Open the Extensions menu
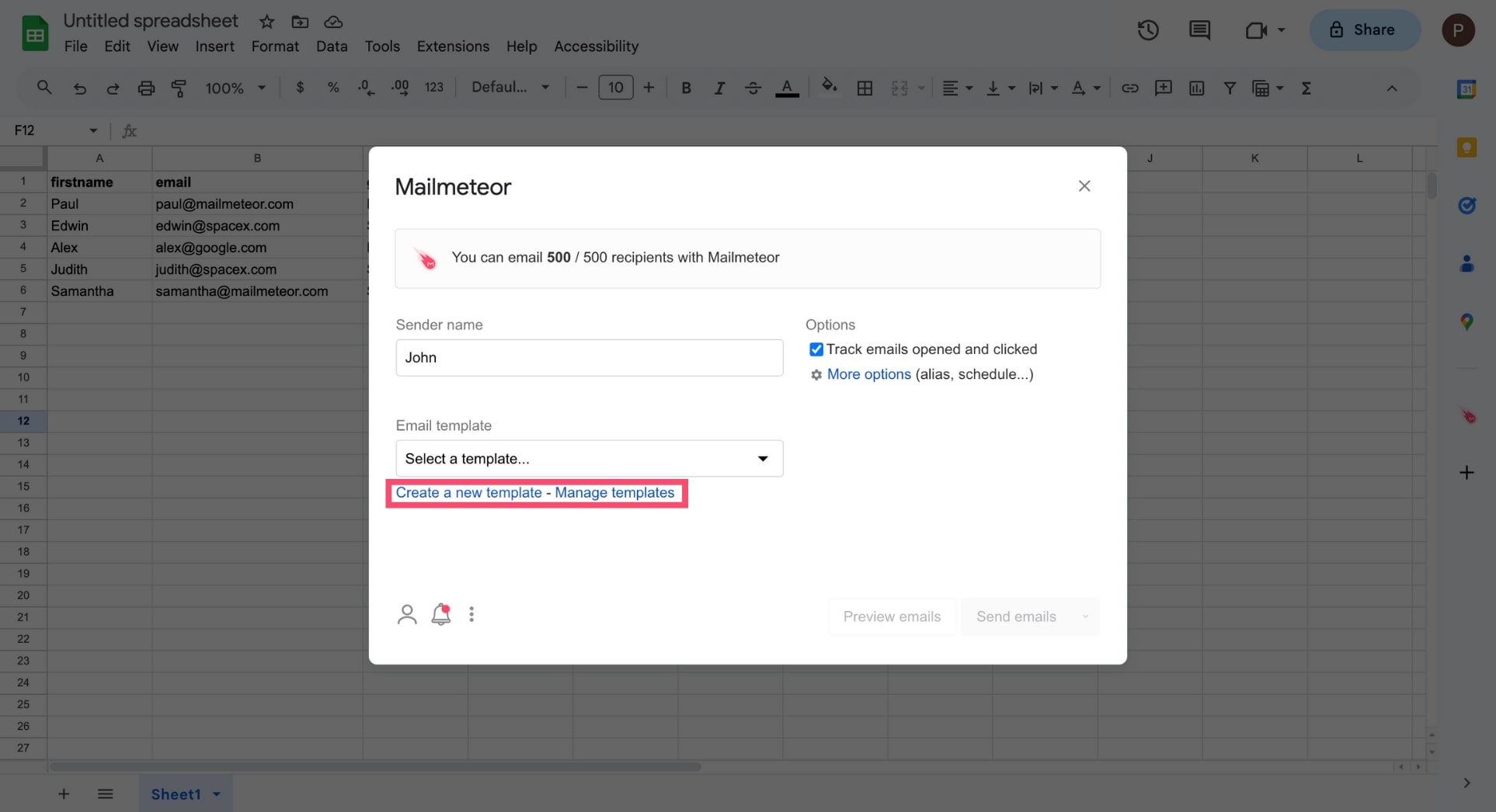The image size is (1496, 812). point(453,47)
